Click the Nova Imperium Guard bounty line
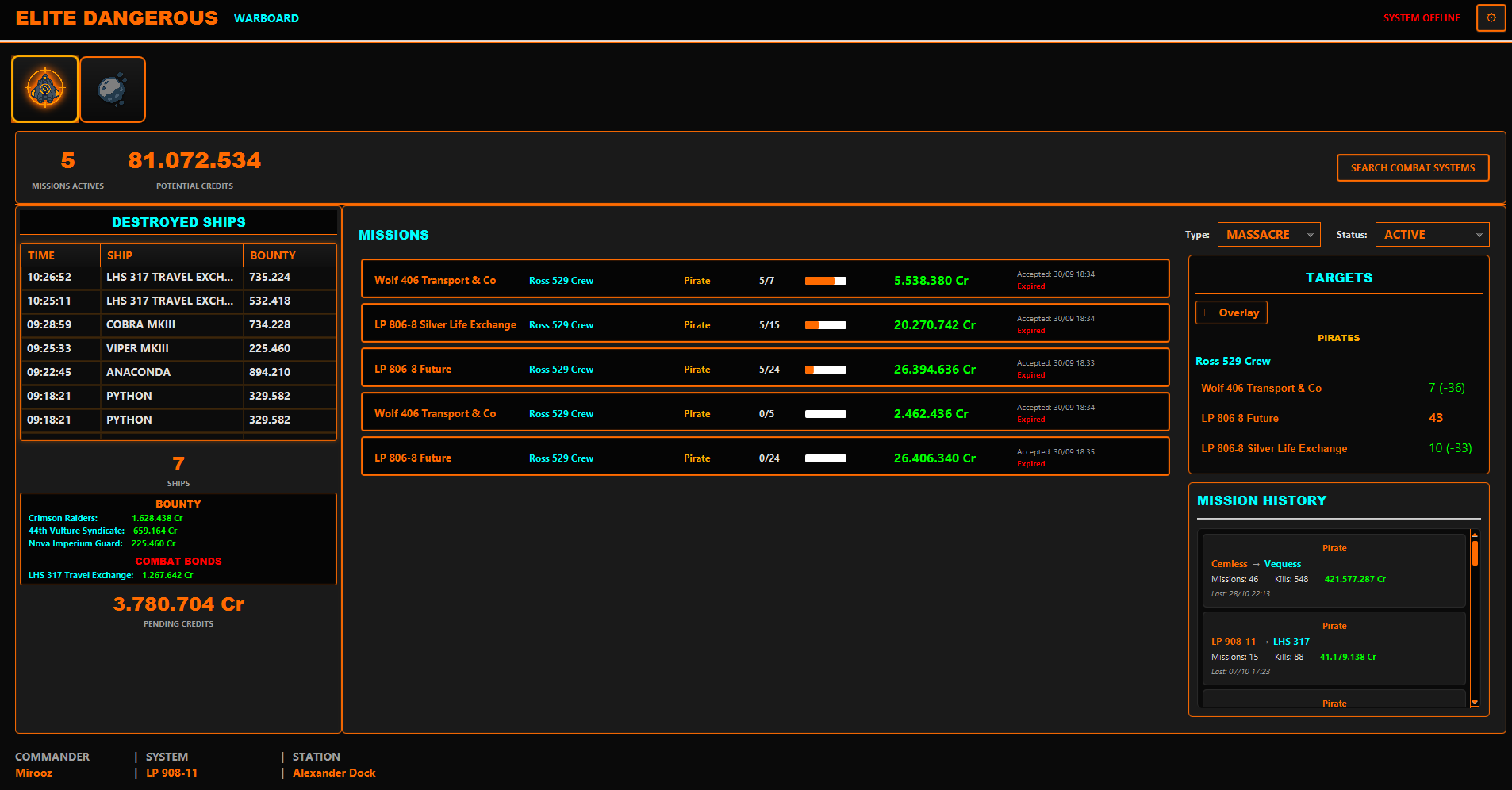The width and height of the screenshot is (1512, 790). coord(102,543)
